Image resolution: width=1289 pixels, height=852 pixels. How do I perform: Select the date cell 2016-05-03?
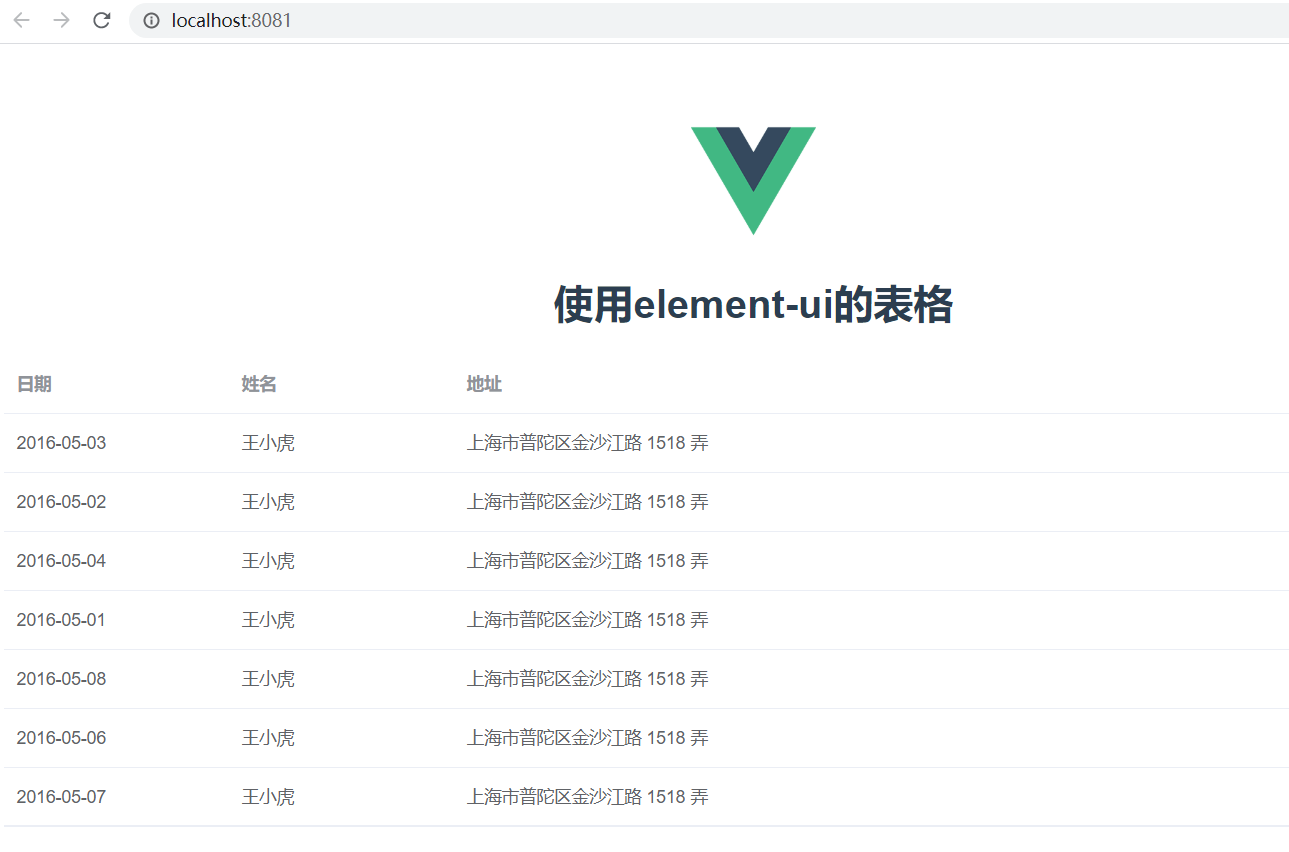click(x=61, y=443)
